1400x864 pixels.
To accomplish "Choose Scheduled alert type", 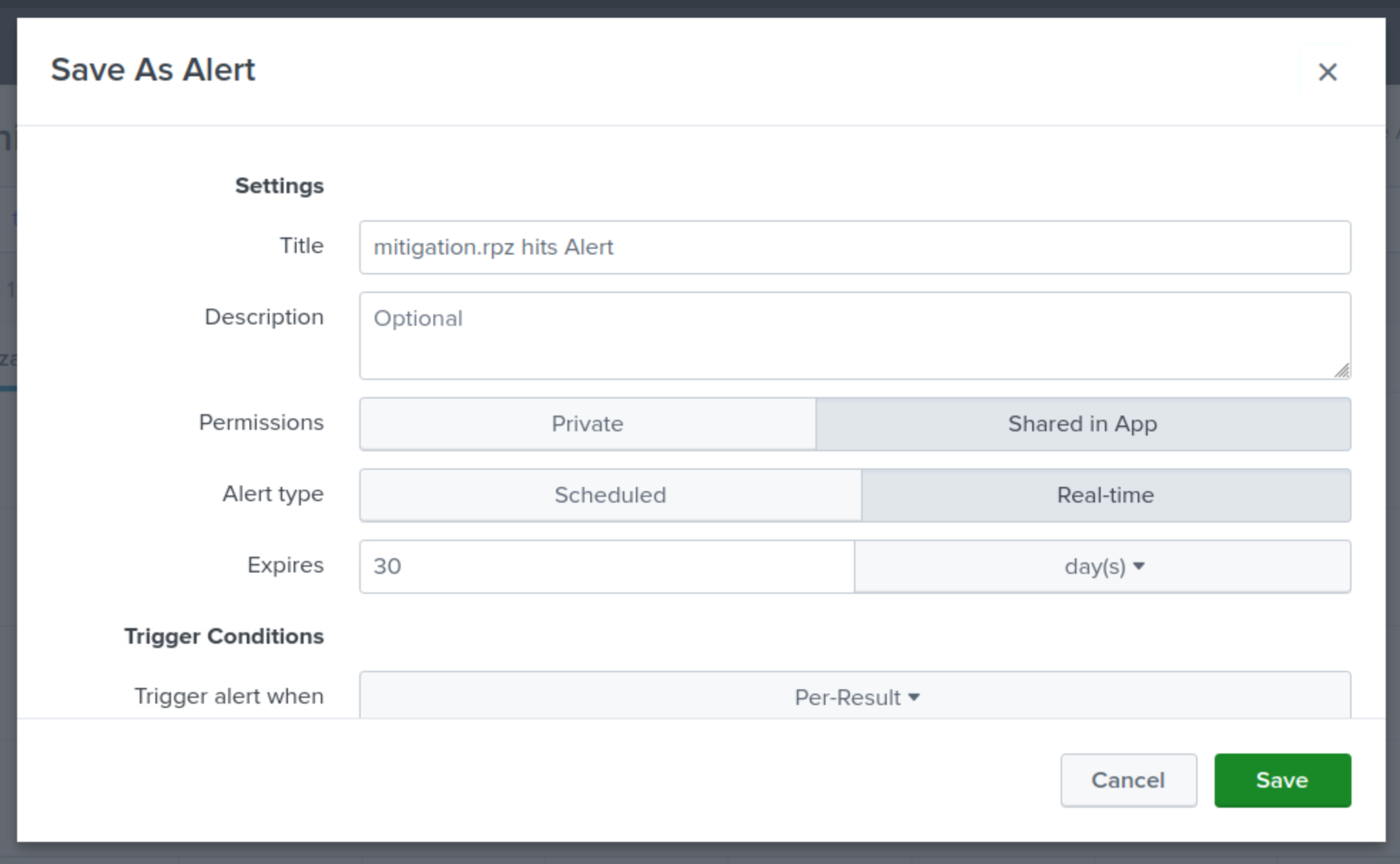I will 610,495.
